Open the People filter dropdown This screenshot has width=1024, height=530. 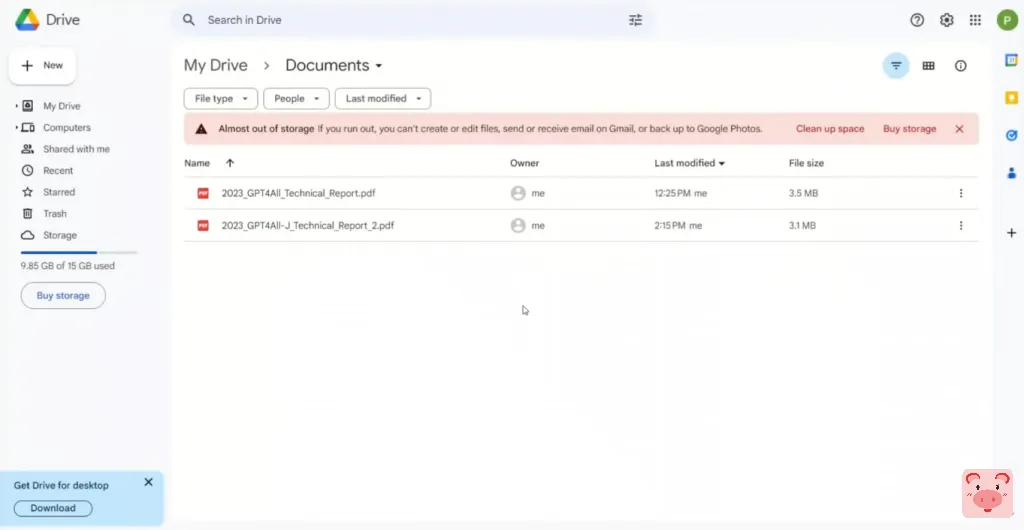296,99
